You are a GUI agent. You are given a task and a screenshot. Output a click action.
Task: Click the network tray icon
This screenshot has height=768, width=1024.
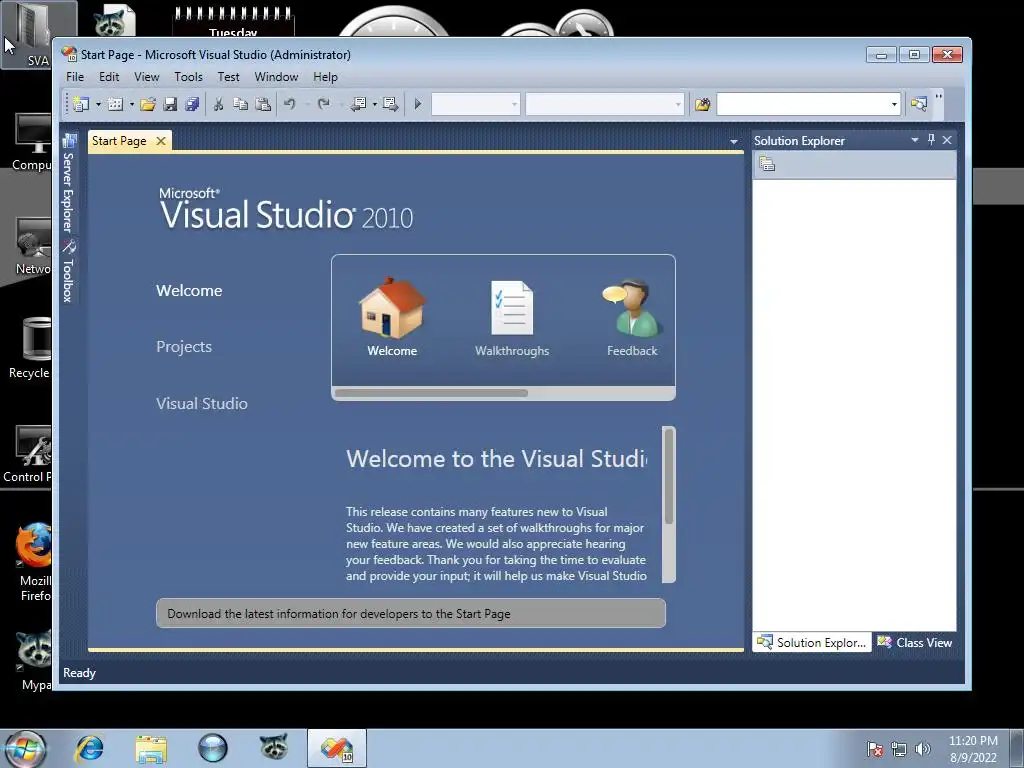[899, 749]
